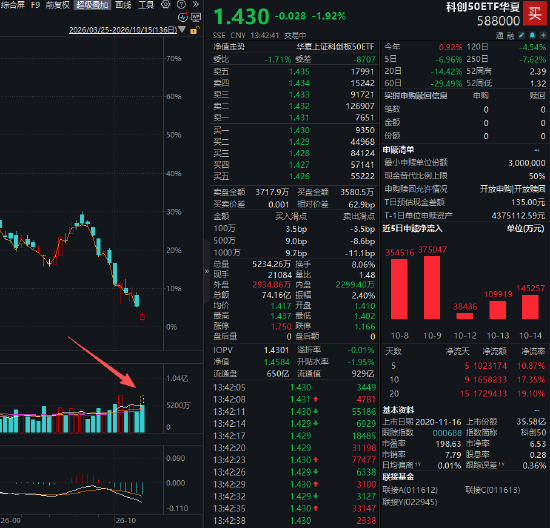This screenshot has height=528, width=550.
Task: Click the 10-12 net inflow bar 38436
Action: 465,316
